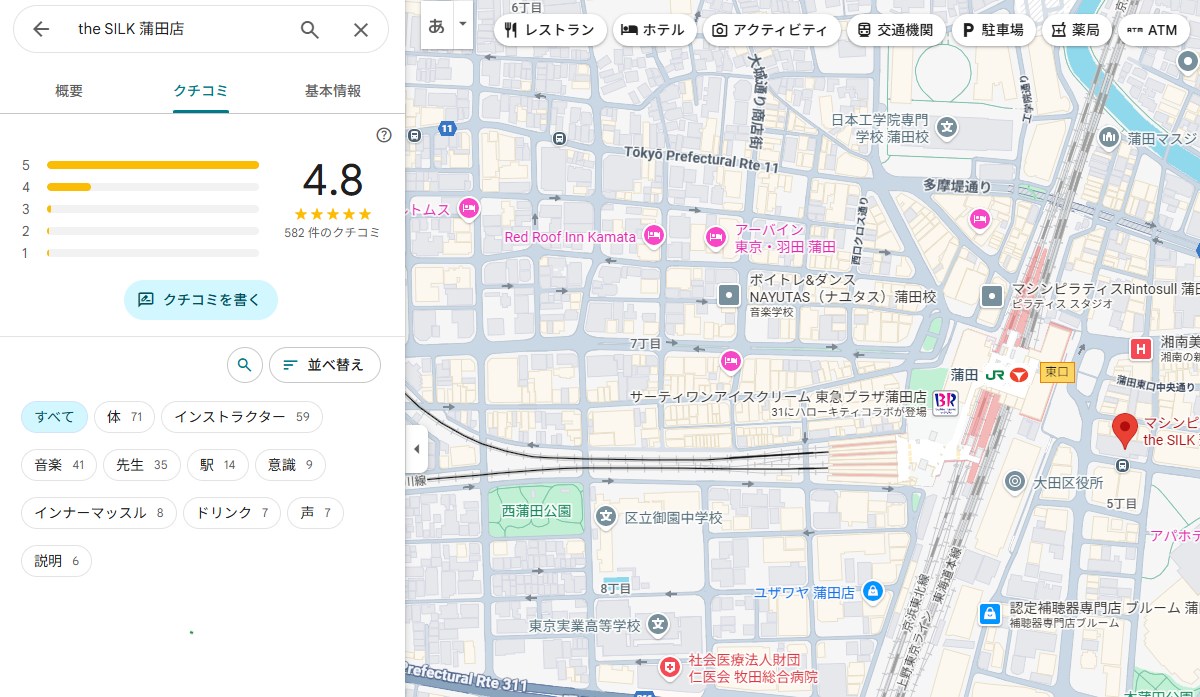Toggle the 体 review filter chip
The image size is (1200, 697).
(x=125, y=417)
